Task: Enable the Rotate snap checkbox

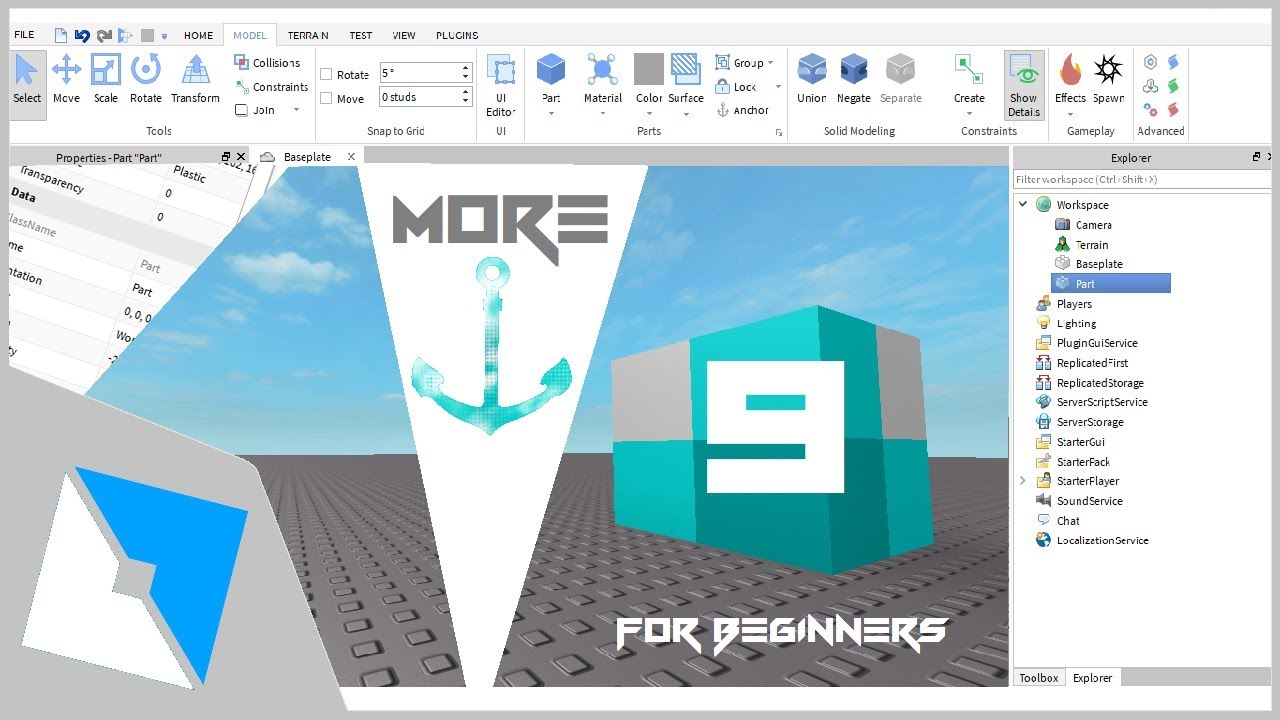Action: [x=326, y=75]
